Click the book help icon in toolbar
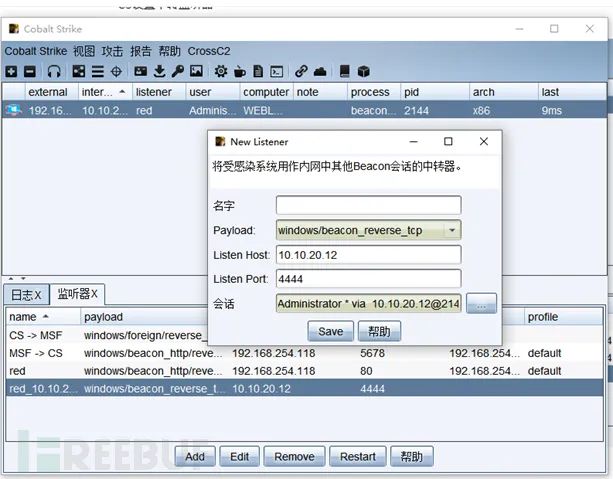 pyautogui.click(x=344, y=71)
